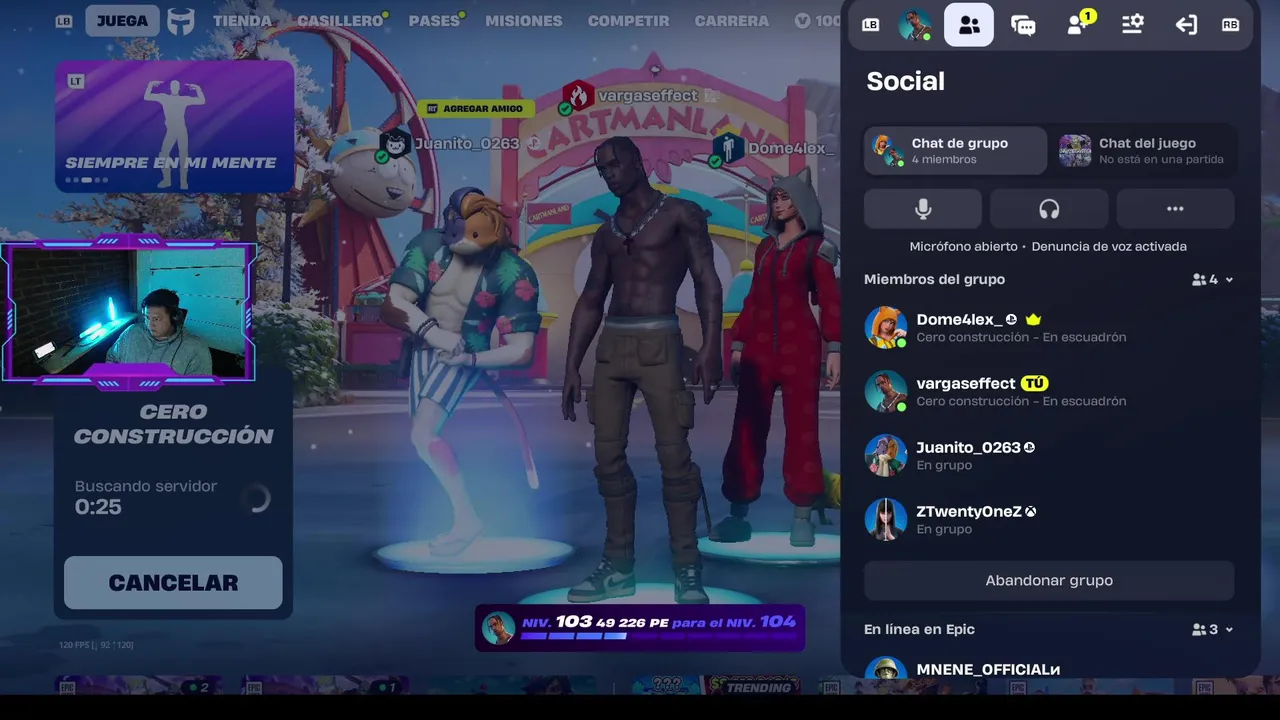Open more voice options three-dots button
Screen dimensions: 1280x720
pyautogui.click(x=1175, y=209)
